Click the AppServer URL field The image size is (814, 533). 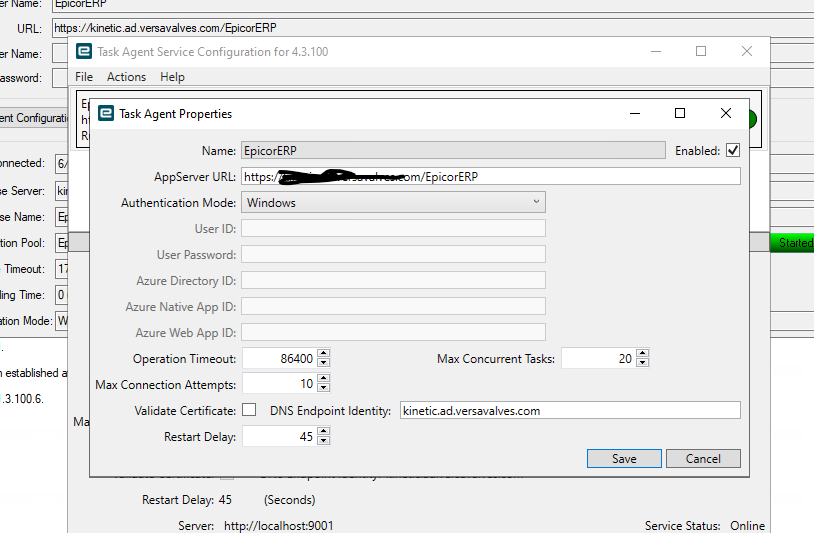[491, 176]
